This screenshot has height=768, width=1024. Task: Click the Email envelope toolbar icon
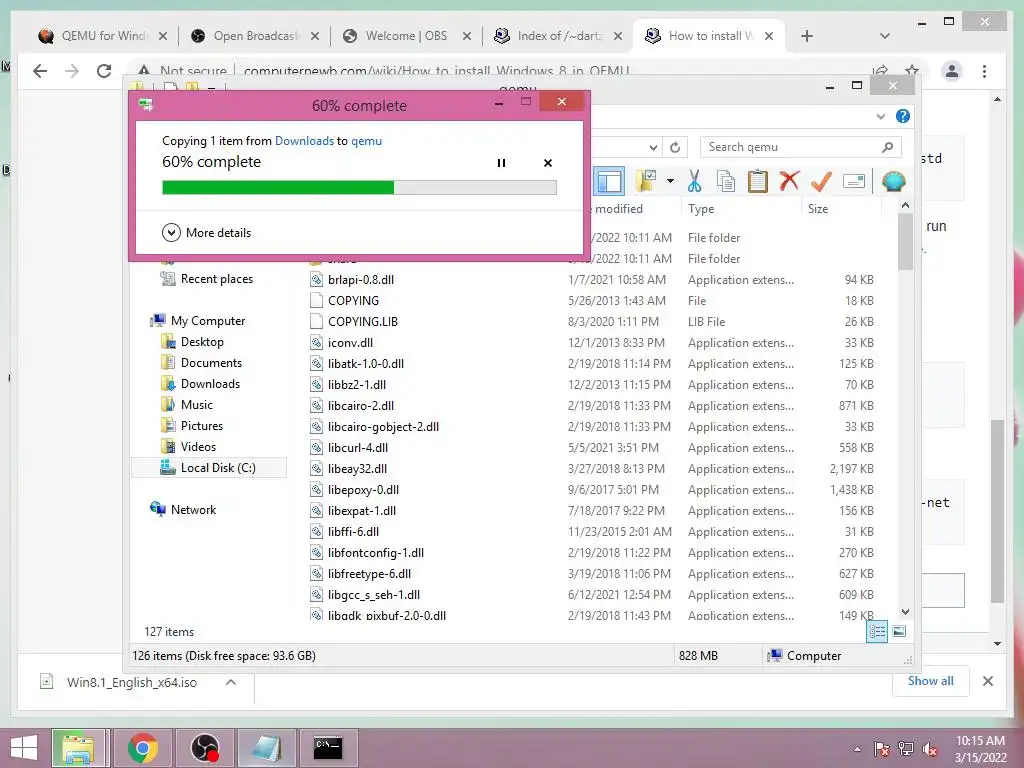click(x=854, y=181)
